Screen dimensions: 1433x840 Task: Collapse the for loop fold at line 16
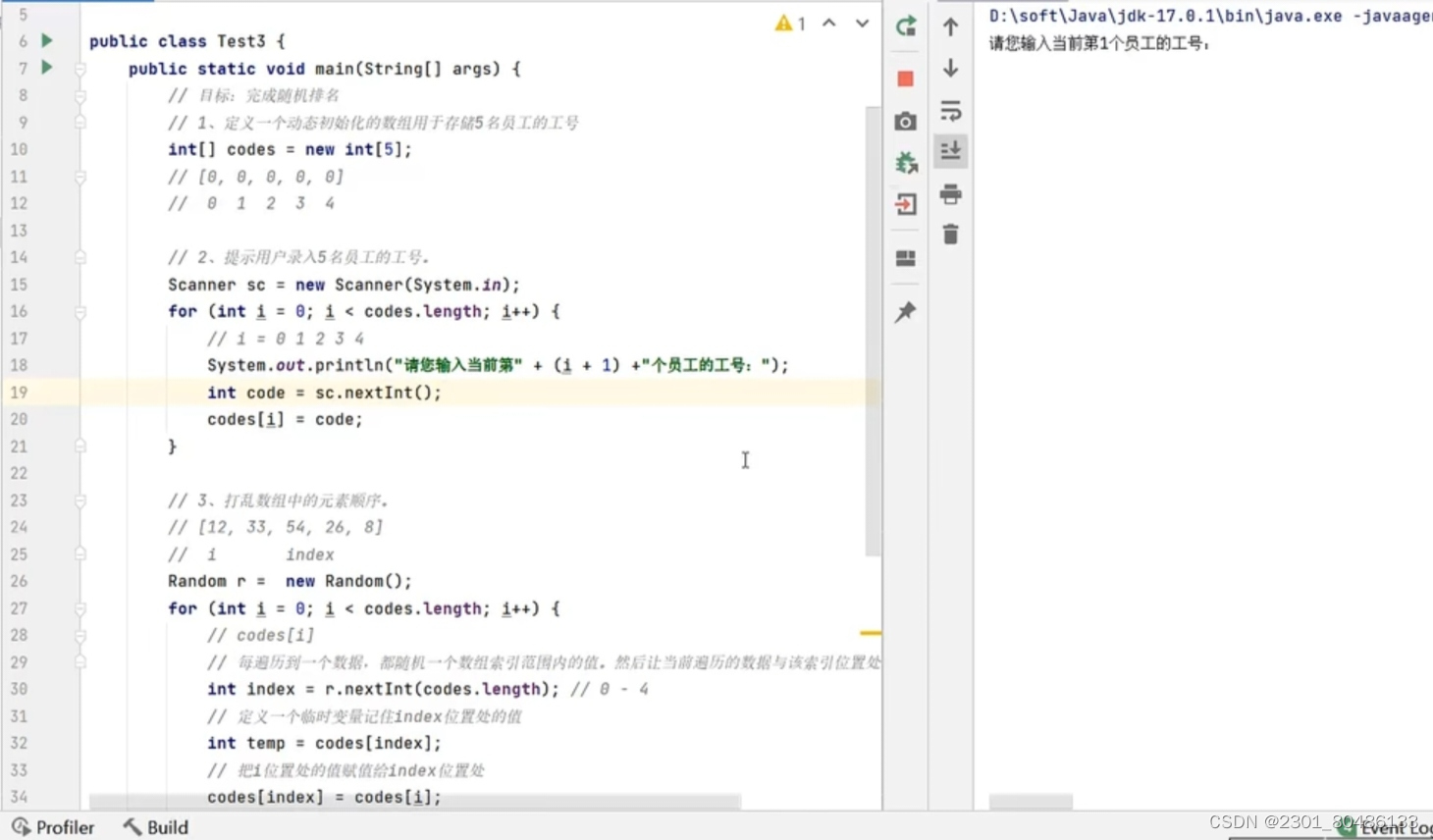click(x=80, y=311)
